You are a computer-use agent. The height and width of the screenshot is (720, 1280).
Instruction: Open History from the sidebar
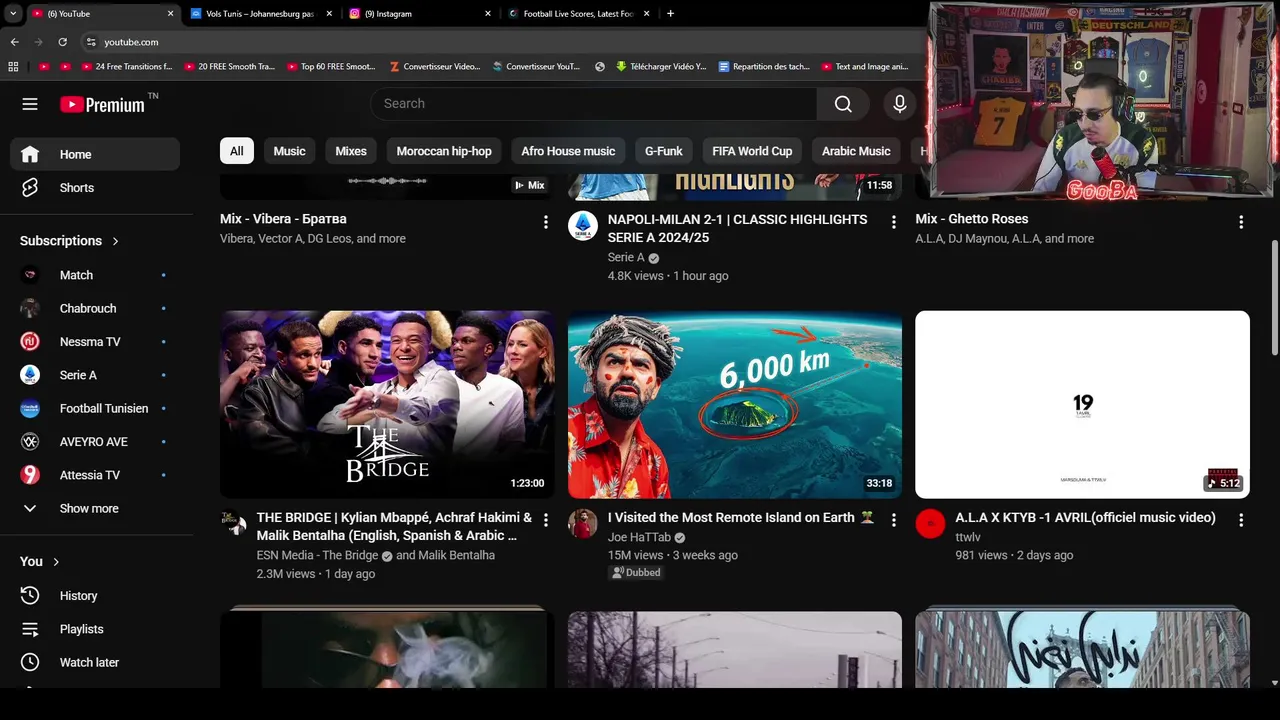[95, 596]
